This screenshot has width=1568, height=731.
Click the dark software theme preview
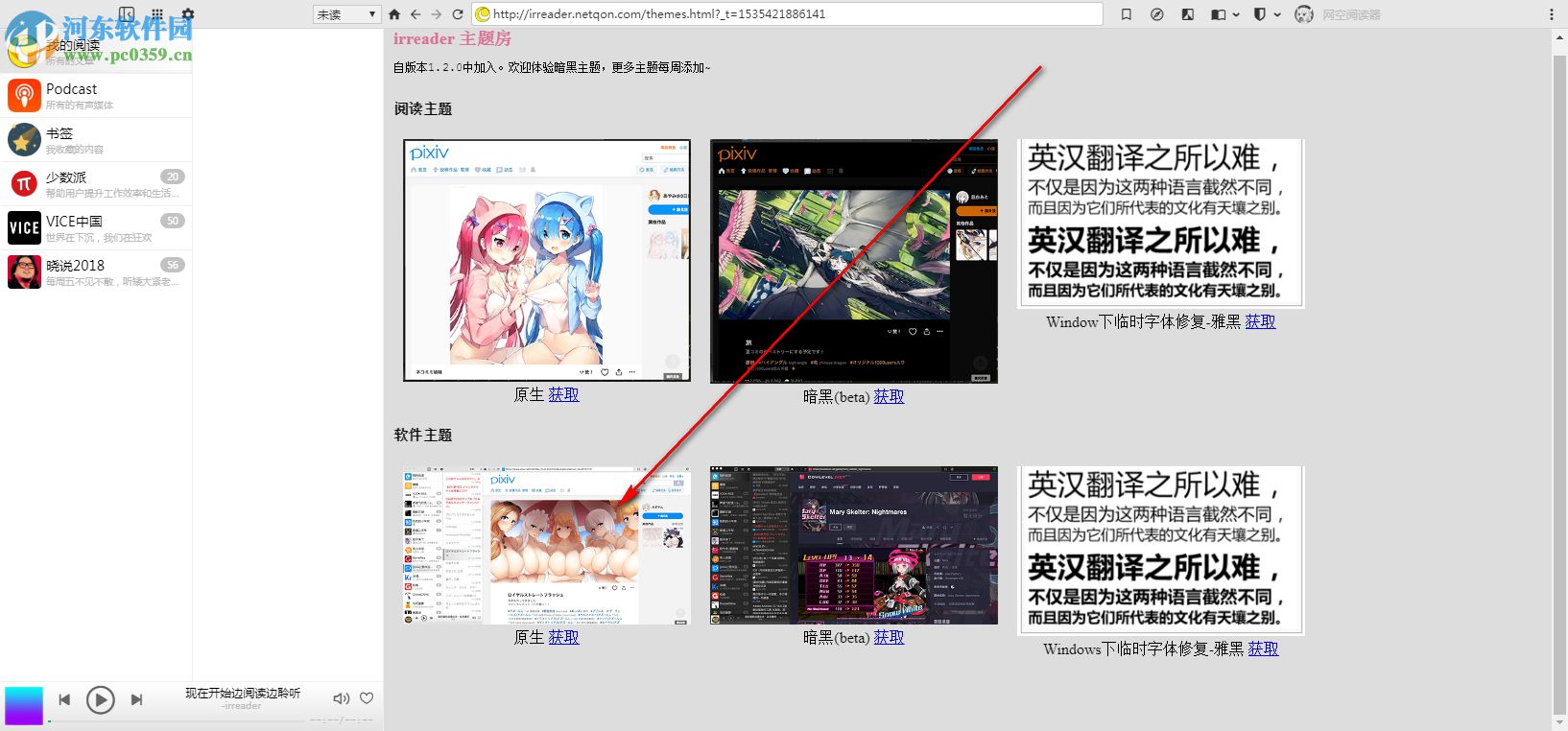pyautogui.click(x=854, y=546)
